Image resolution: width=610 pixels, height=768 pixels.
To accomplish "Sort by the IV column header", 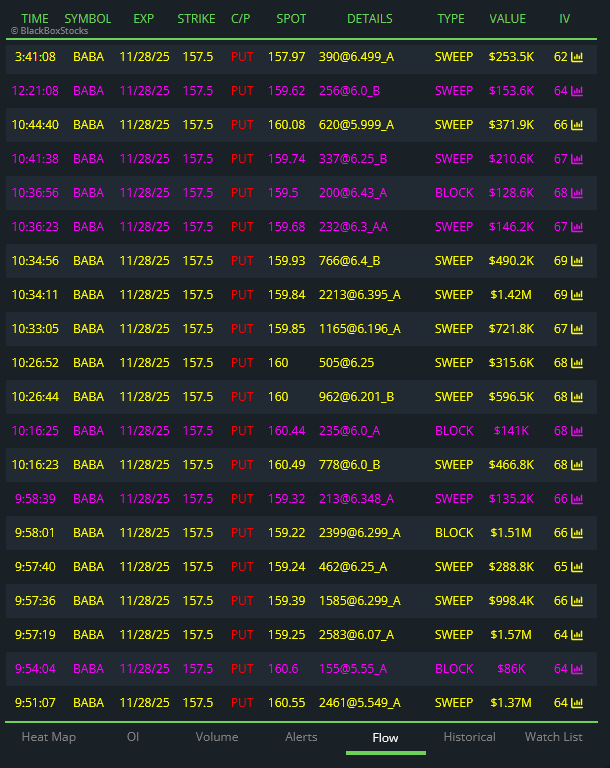I will [564, 19].
